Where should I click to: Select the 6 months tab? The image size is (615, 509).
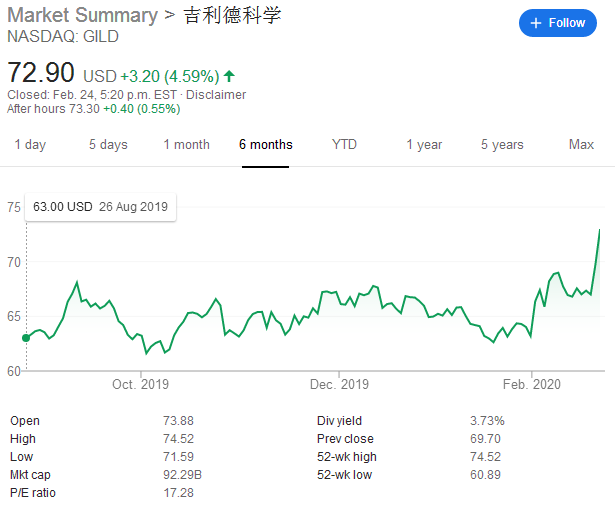[266, 145]
